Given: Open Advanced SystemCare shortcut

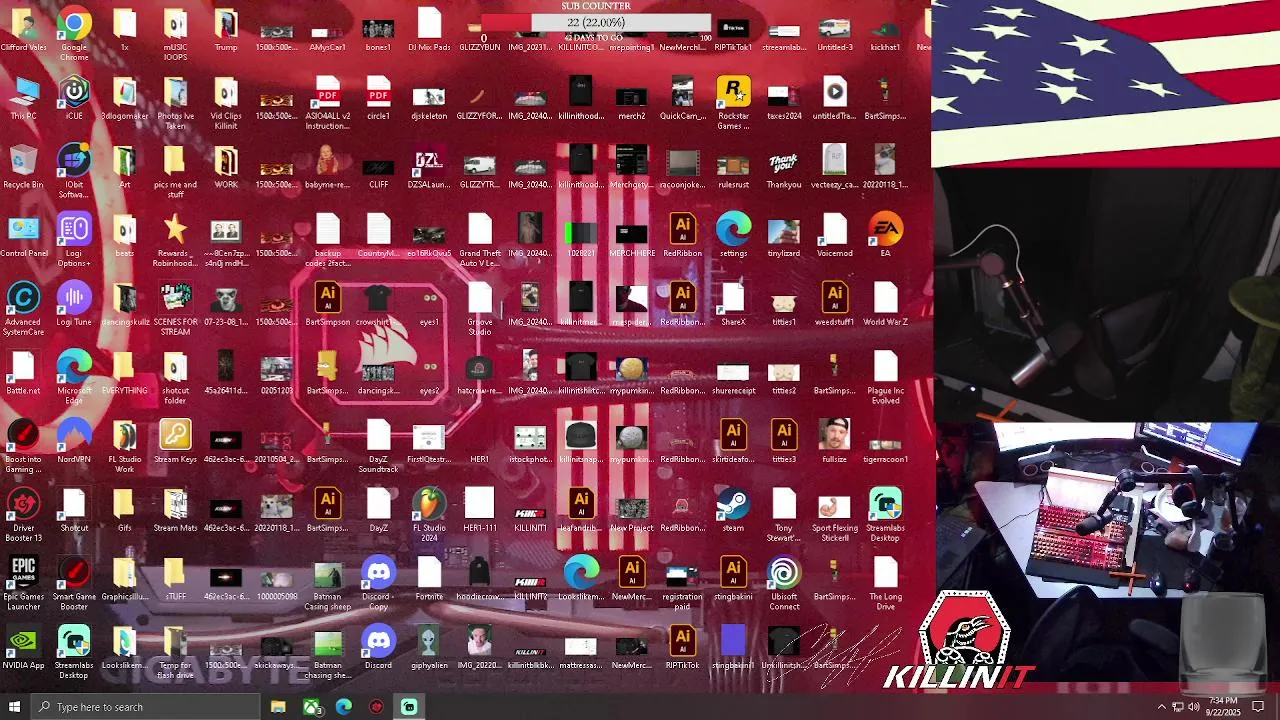Looking at the screenshot, I should pos(23,308).
